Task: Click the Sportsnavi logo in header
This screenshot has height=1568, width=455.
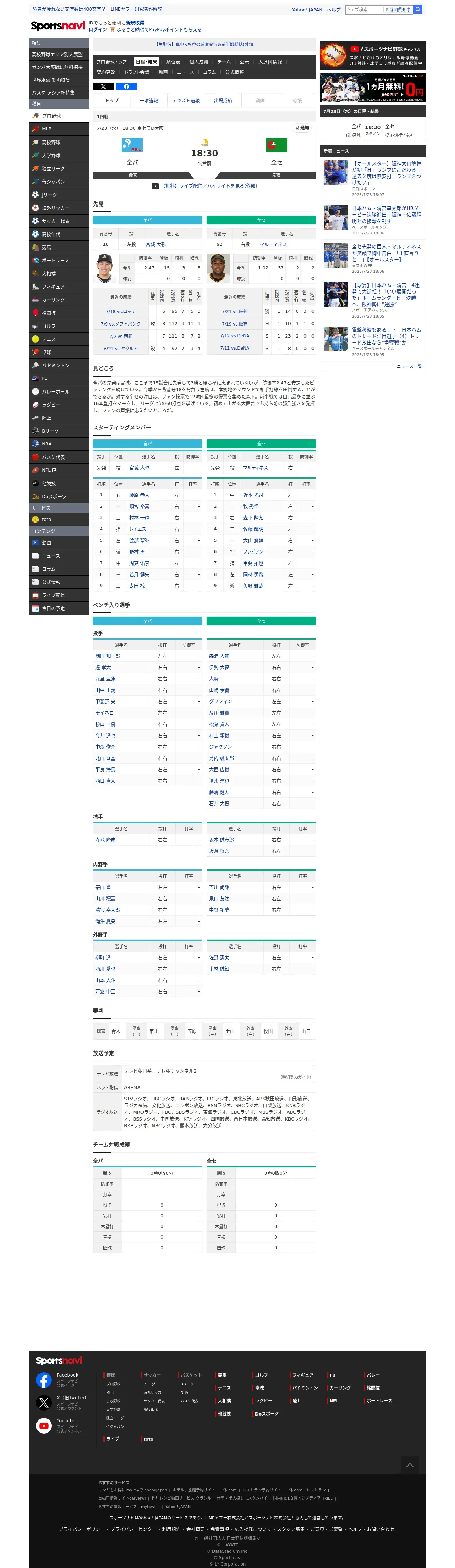Action: point(58,26)
